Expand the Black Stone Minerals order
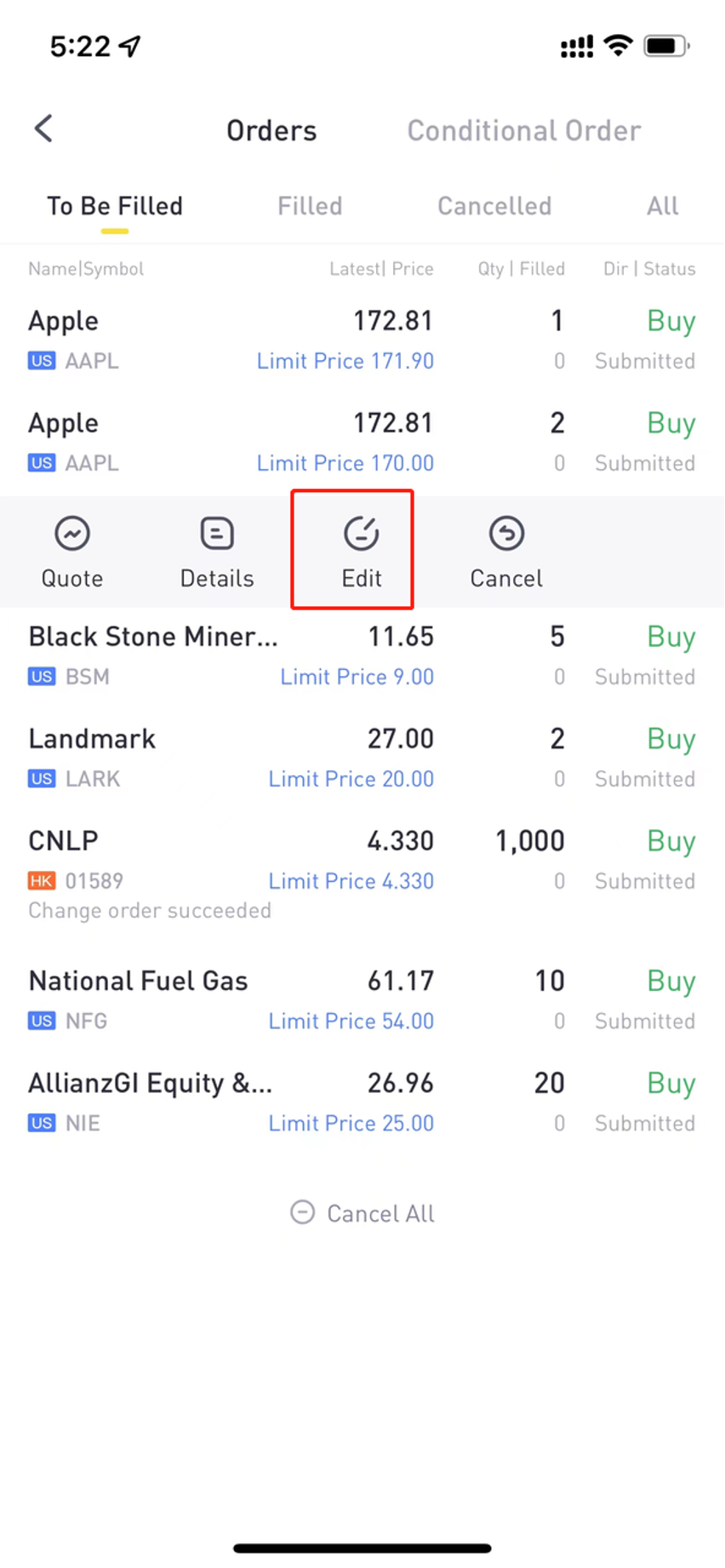This screenshot has width=725, height=1568. click(x=362, y=656)
